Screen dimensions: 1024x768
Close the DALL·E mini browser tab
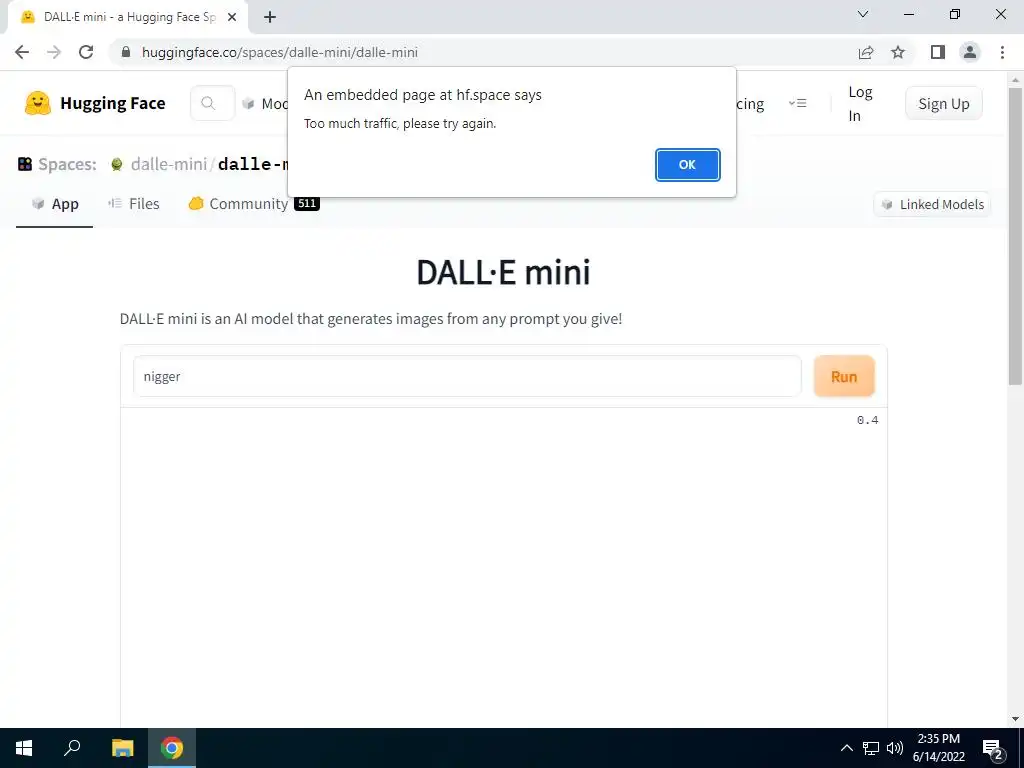[232, 17]
